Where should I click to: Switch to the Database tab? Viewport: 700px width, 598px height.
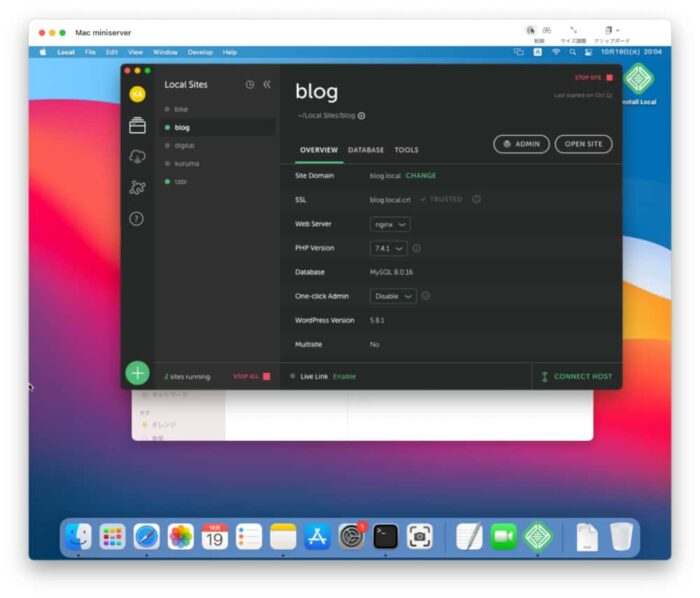point(366,150)
